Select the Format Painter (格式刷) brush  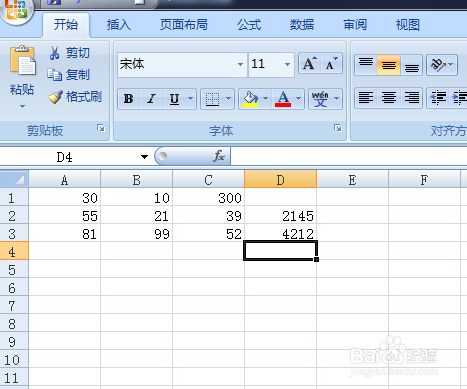[x=55, y=97]
